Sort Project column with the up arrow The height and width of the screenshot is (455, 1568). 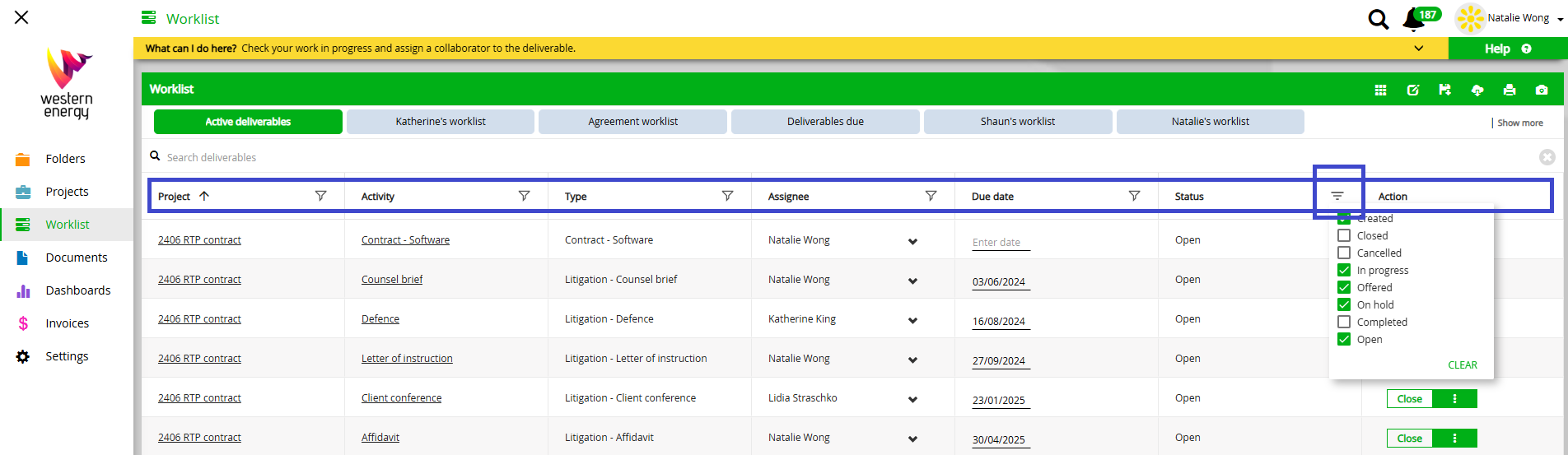point(204,196)
